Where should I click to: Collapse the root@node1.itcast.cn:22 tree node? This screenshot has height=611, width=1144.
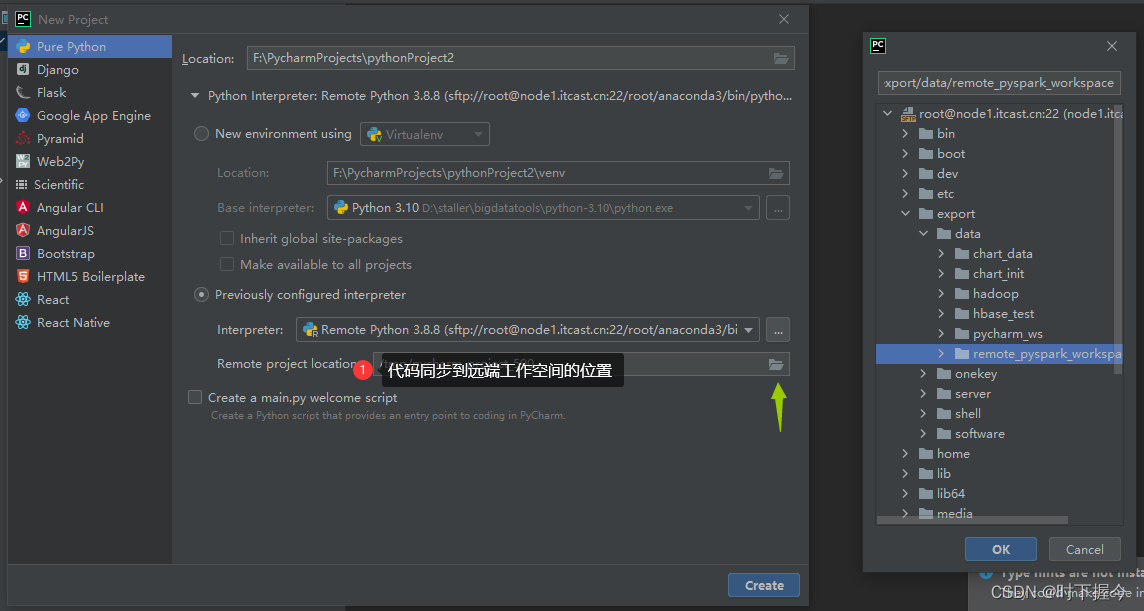pos(887,114)
